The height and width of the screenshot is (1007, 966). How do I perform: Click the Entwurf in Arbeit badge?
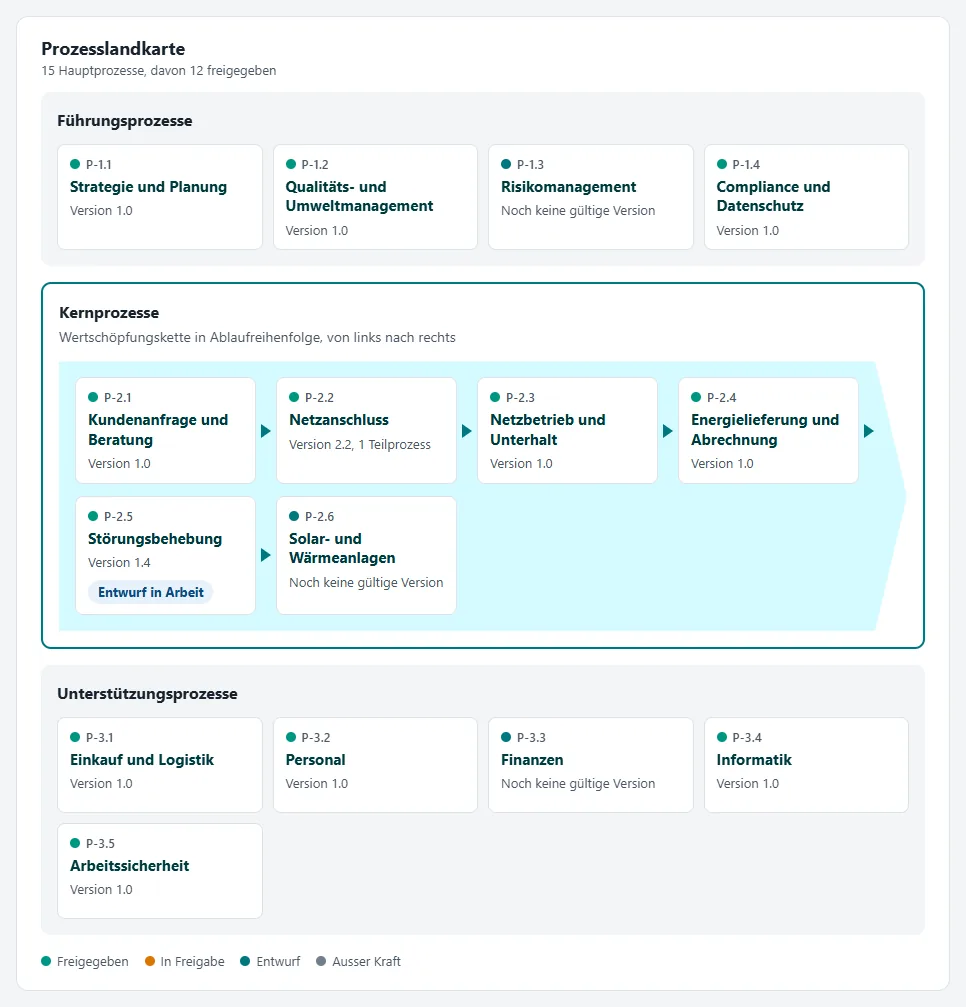click(x=151, y=592)
